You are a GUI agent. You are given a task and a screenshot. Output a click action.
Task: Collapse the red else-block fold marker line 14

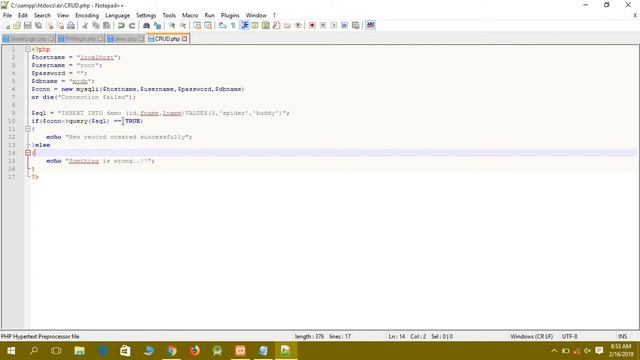(28, 153)
